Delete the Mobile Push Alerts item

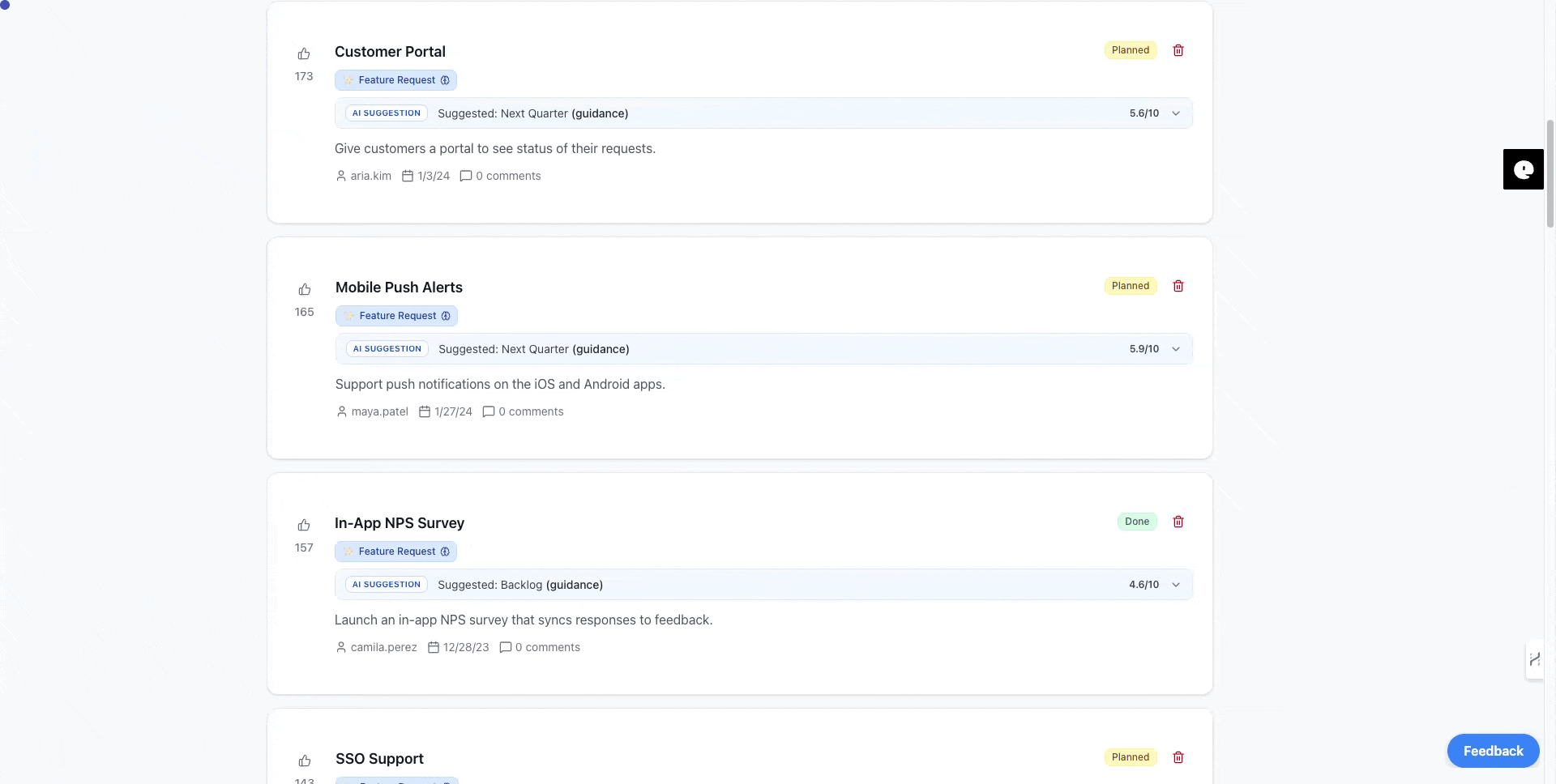1178,286
